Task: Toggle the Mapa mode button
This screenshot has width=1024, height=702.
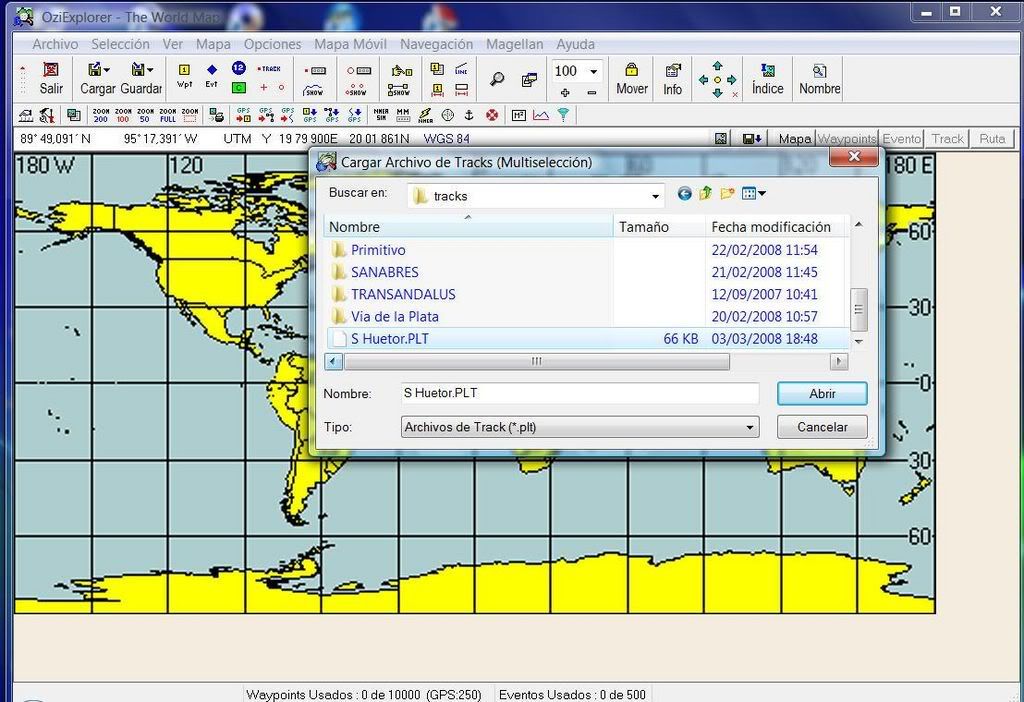Action: tap(794, 138)
